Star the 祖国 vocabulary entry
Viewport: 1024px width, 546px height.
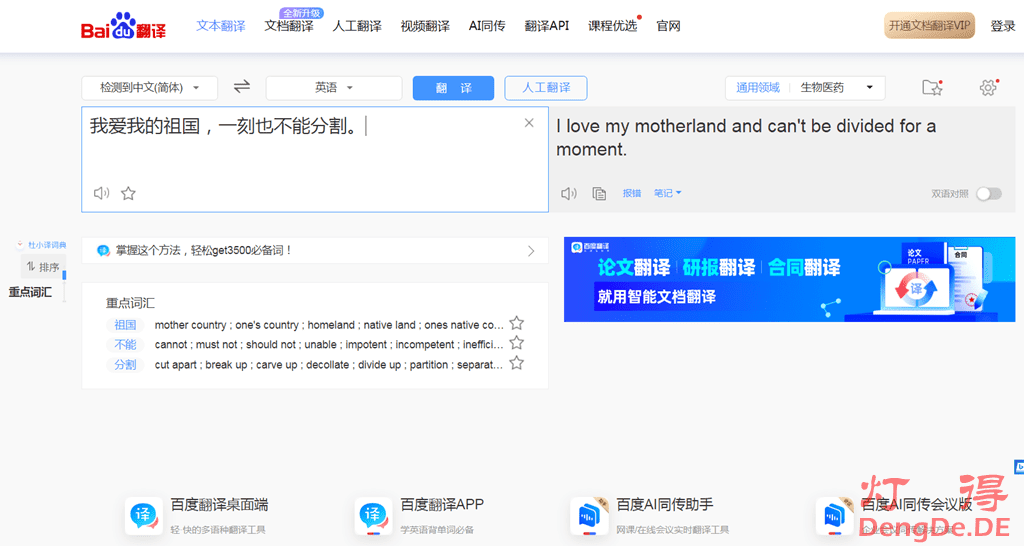(516, 323)
